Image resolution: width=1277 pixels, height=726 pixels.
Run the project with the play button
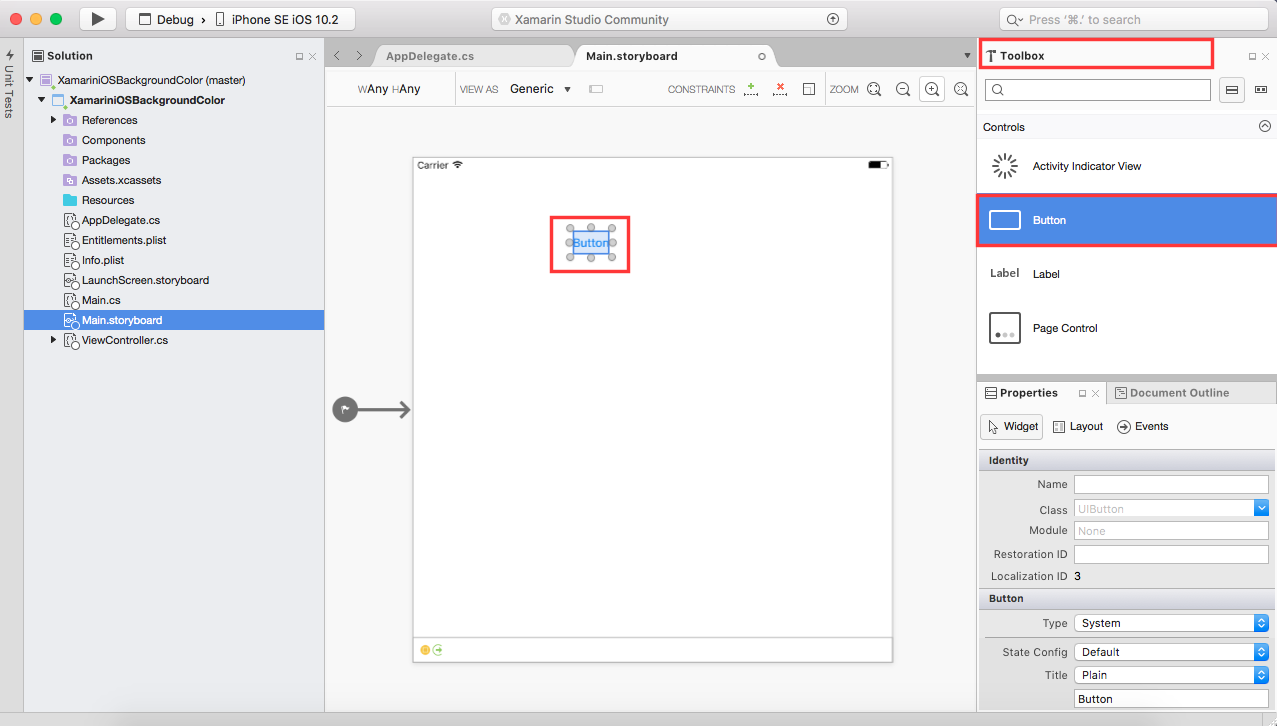(x=98, y=19)
